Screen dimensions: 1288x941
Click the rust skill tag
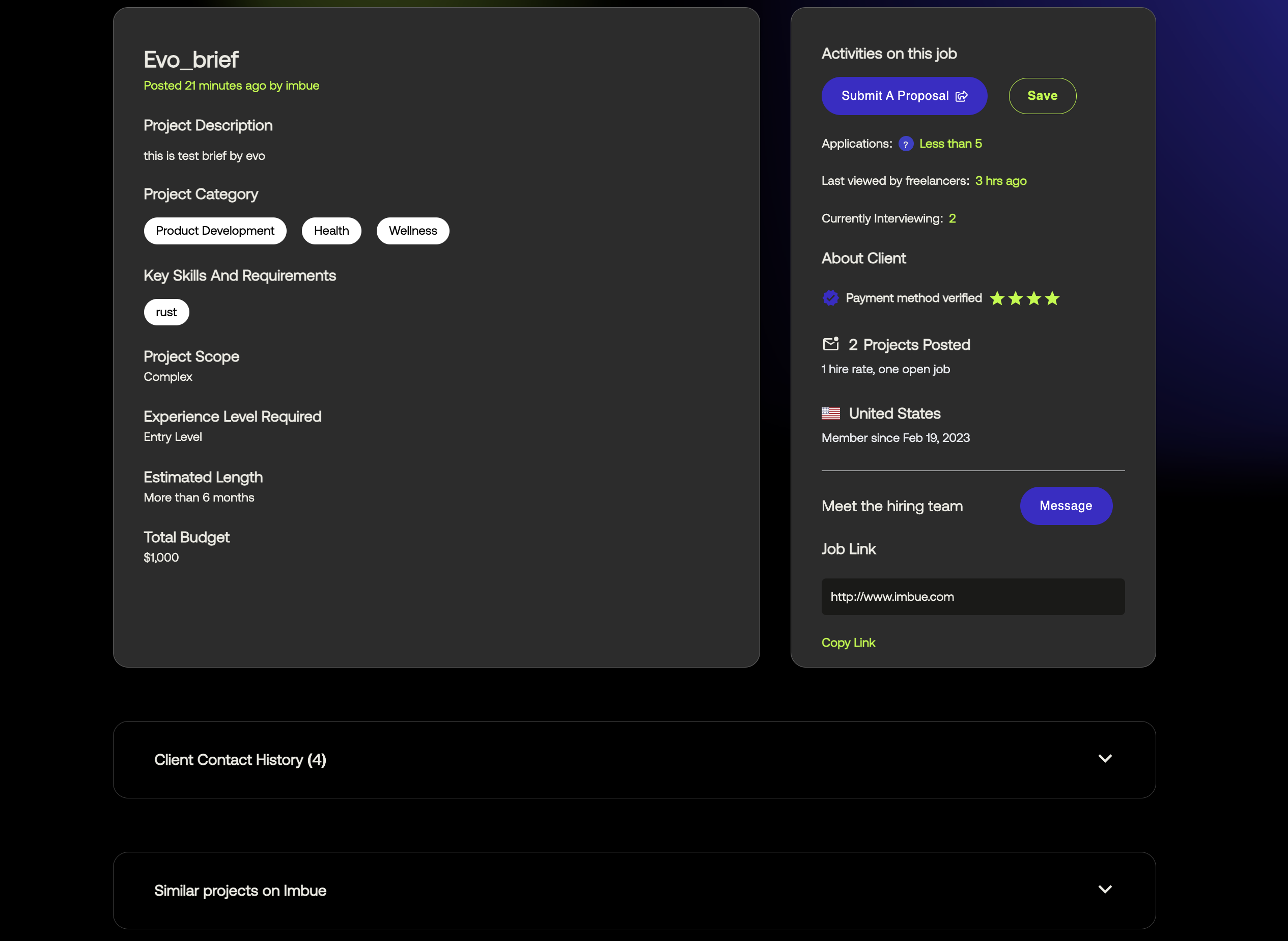[165, 312]
